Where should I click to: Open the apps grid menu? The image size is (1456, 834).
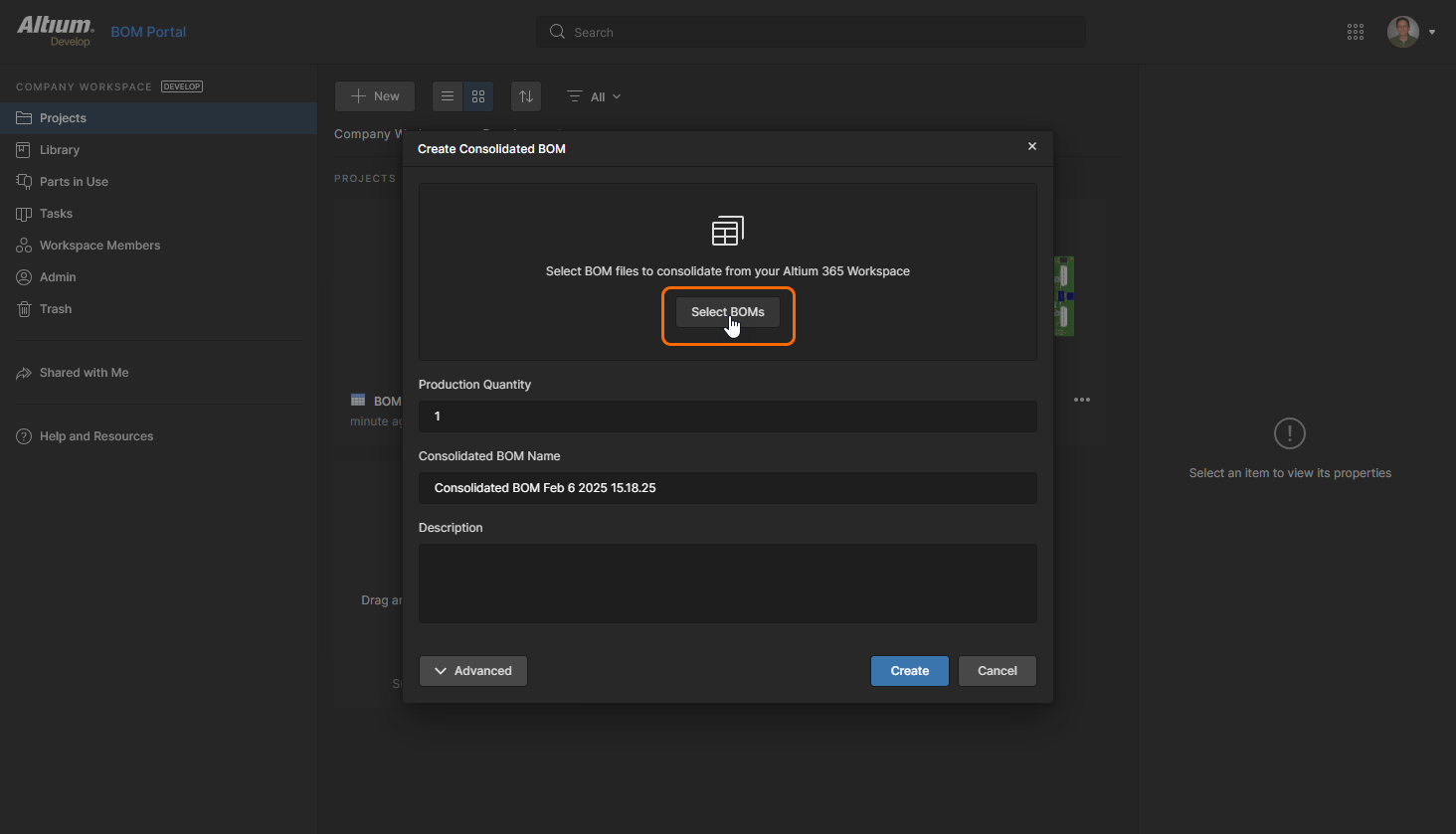tap(1356, 32)
